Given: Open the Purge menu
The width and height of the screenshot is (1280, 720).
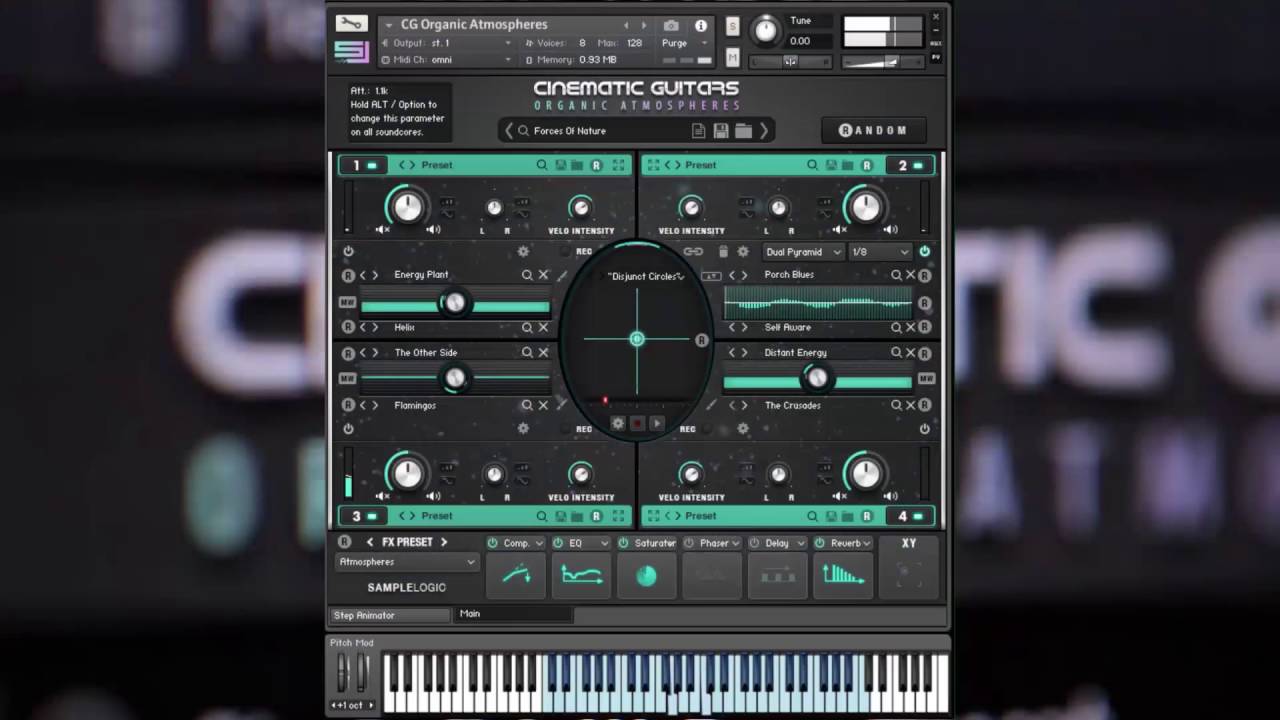Looking at the screenshot, I should (x=685, y=44).
